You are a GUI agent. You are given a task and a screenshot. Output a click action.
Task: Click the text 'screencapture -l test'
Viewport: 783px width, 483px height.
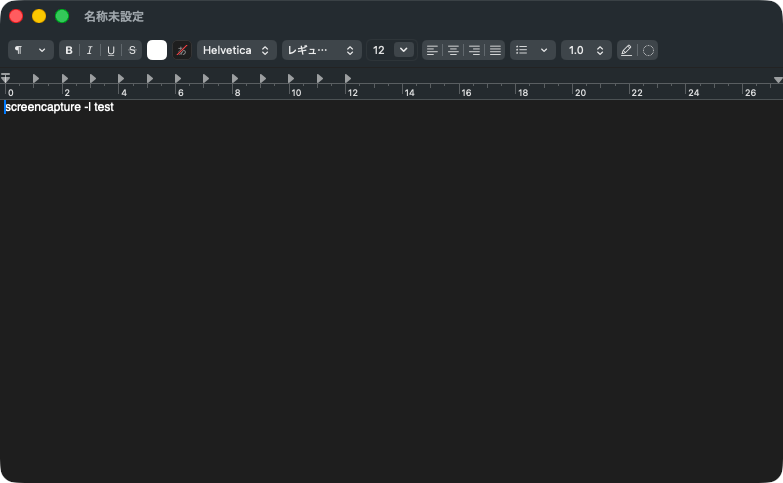pyautogui.click(x=59, y=107)
